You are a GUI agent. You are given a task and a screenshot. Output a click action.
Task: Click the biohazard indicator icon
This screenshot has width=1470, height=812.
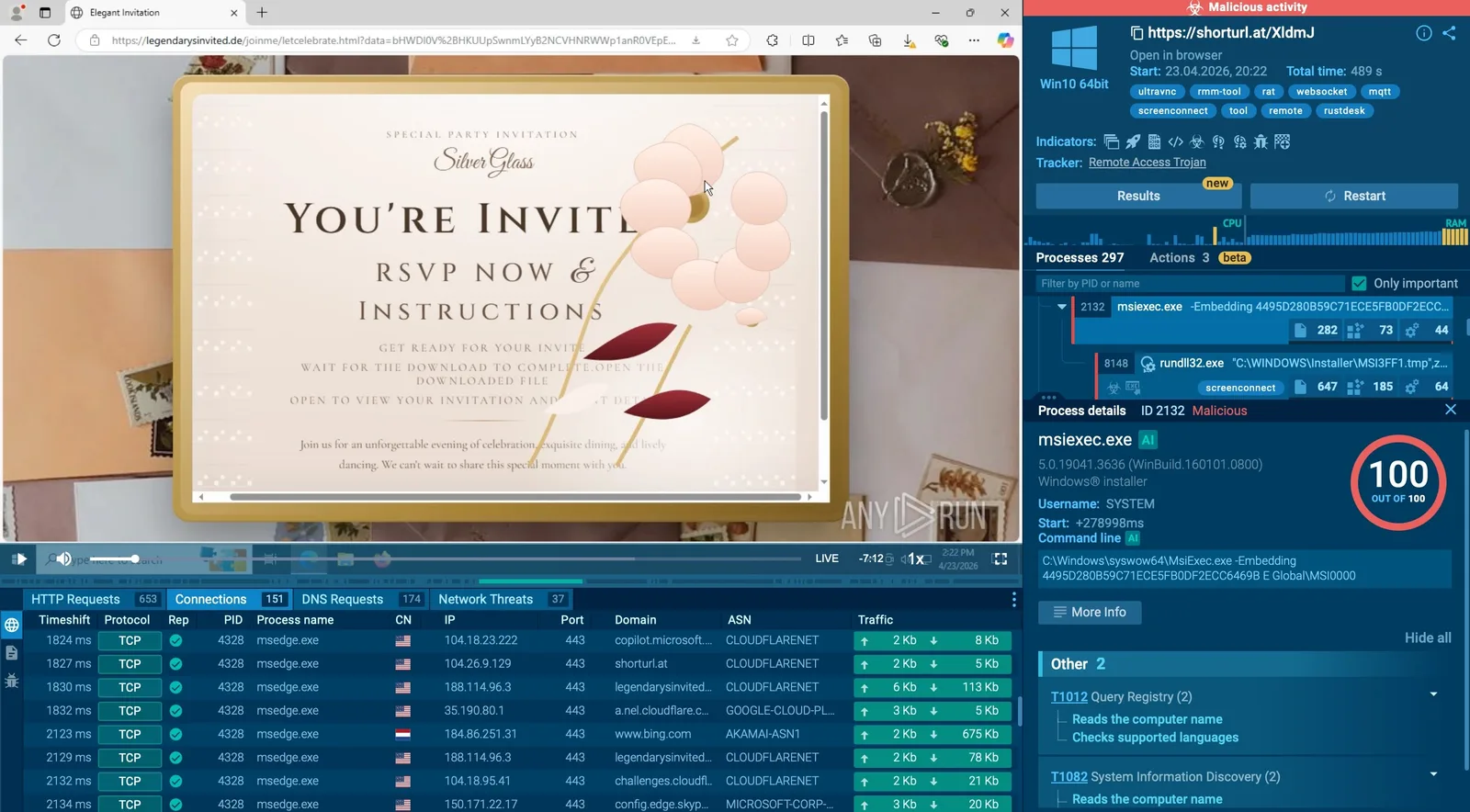(x=1196, y=141)
